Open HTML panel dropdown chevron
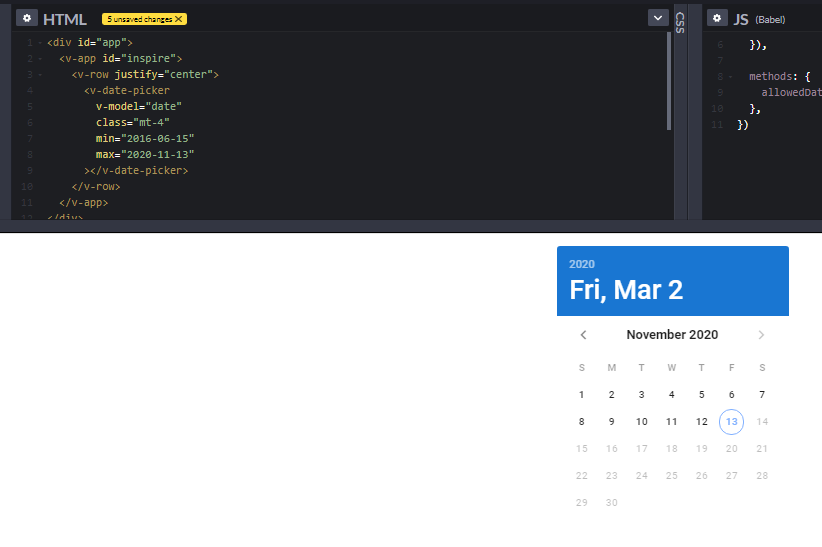This screenshot has height=547, width=822. click(x=658, y=18)
